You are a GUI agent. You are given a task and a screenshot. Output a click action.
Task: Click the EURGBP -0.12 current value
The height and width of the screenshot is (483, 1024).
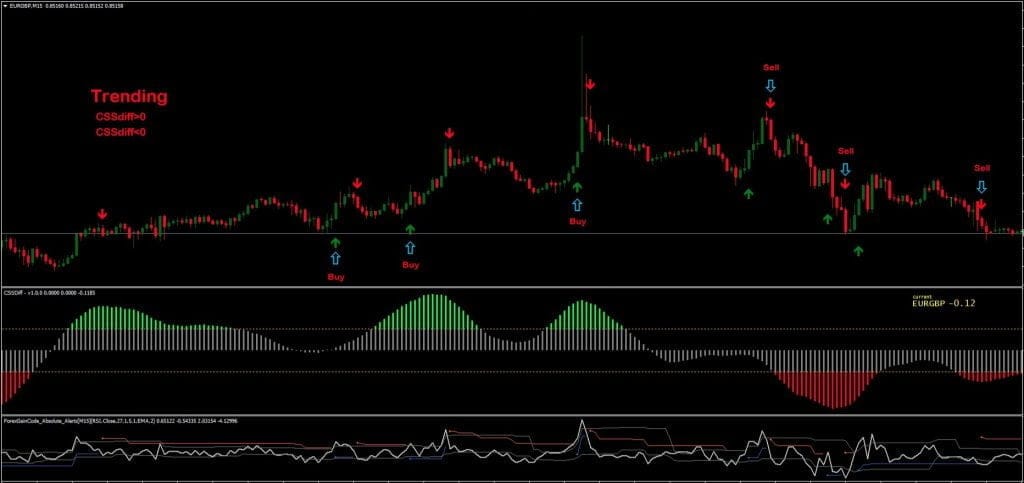click(944, 303)
